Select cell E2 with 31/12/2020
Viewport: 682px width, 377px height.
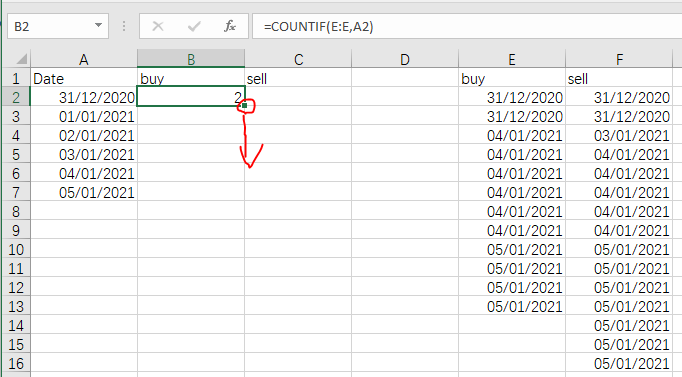tap(512, 97)
